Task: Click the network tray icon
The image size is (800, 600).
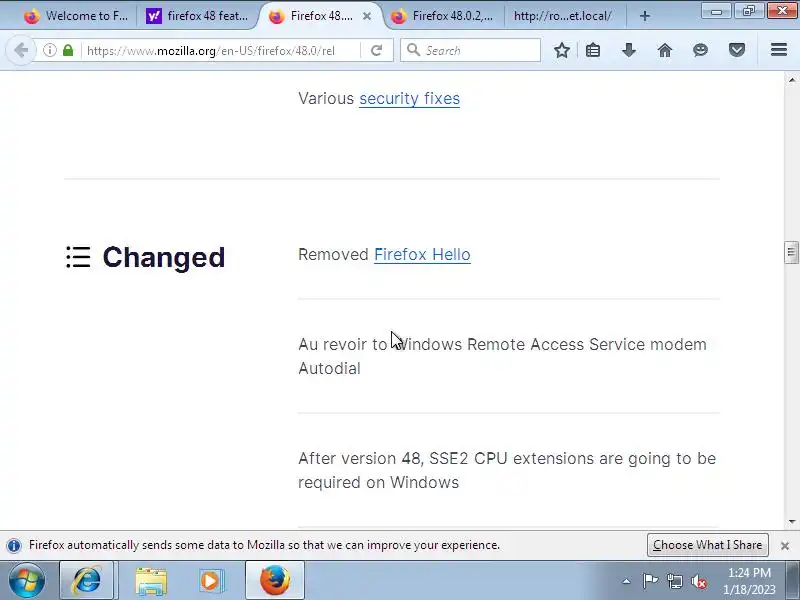Action: click(x=674, y=581)
